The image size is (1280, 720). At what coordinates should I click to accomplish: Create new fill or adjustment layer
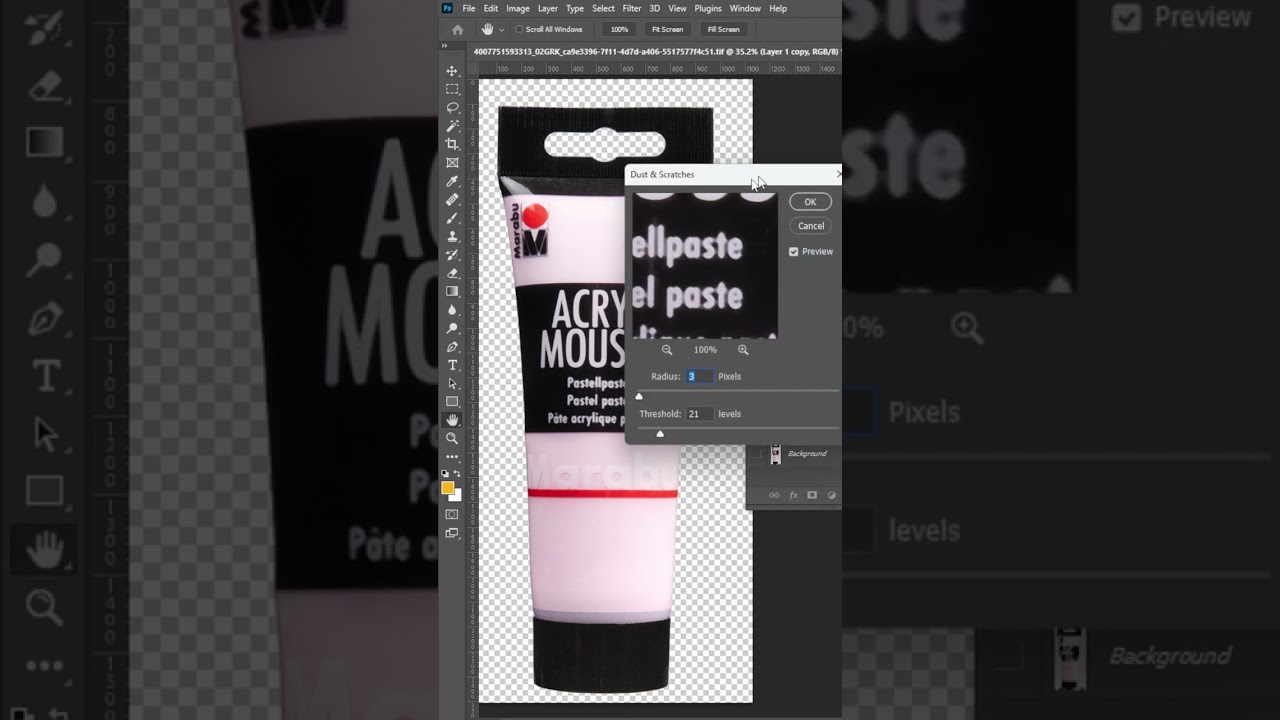[x=831, y=495]
